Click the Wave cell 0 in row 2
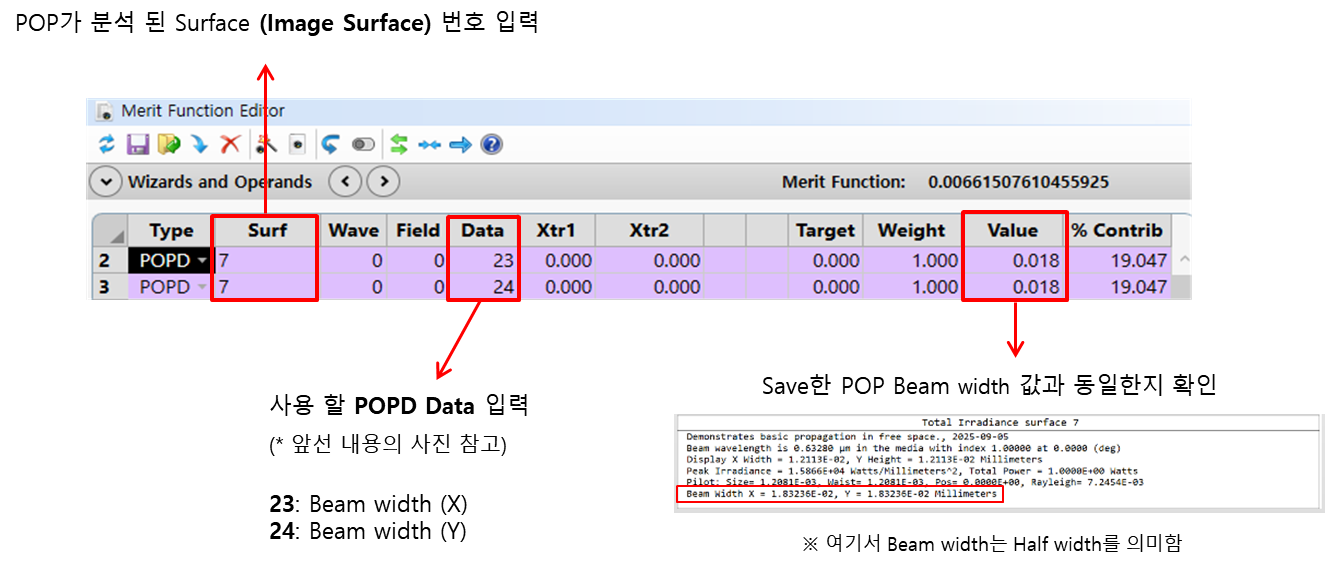Viewport: 1325px width, 566px height. pos(353,260)
